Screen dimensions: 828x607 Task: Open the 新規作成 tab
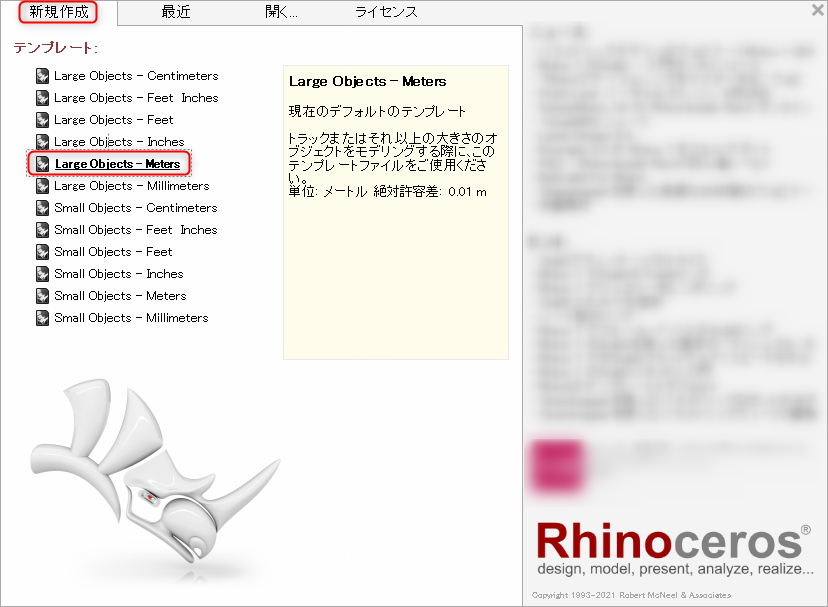click(59, 12)
